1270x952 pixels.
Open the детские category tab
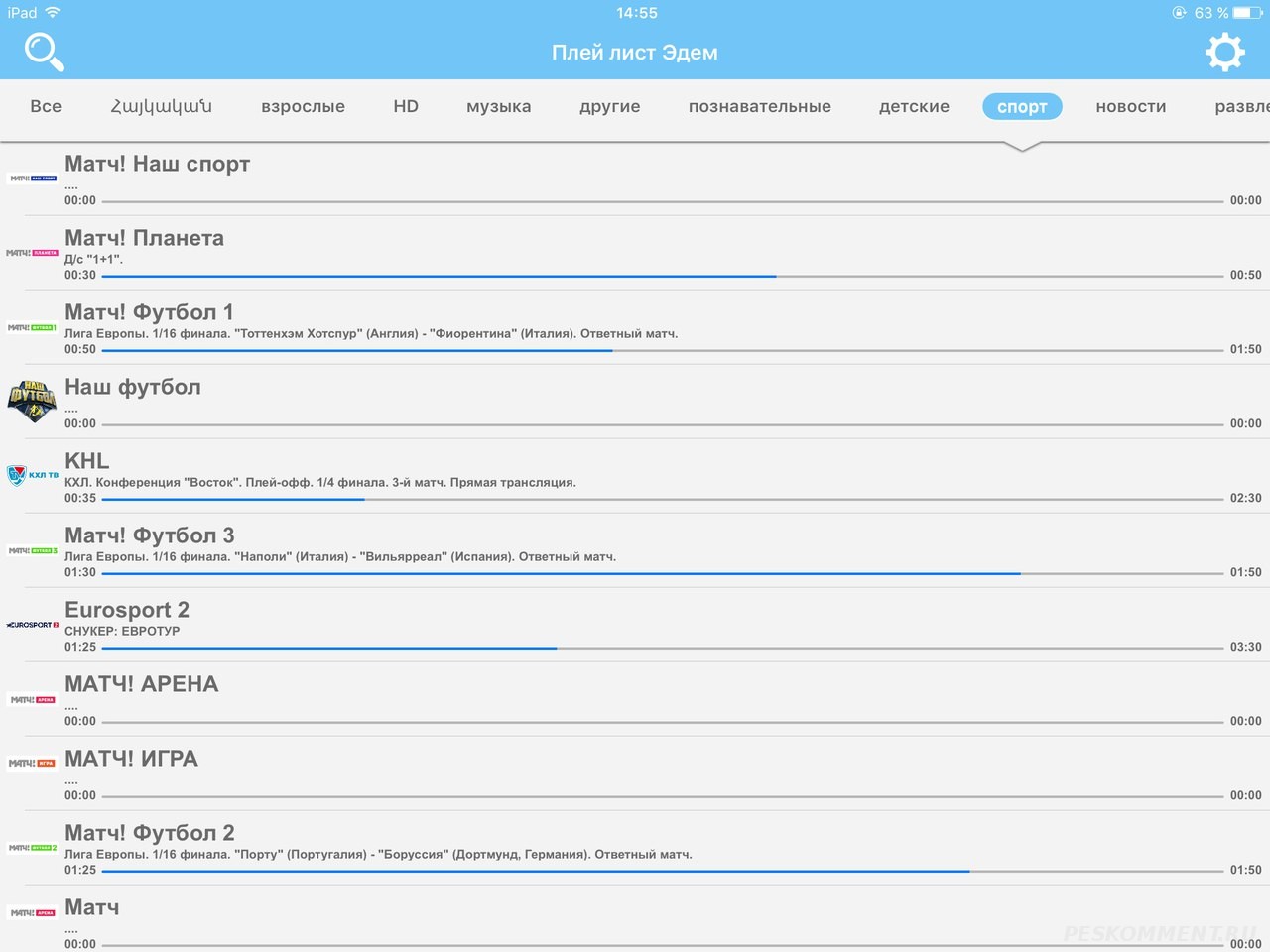point(914,106)
